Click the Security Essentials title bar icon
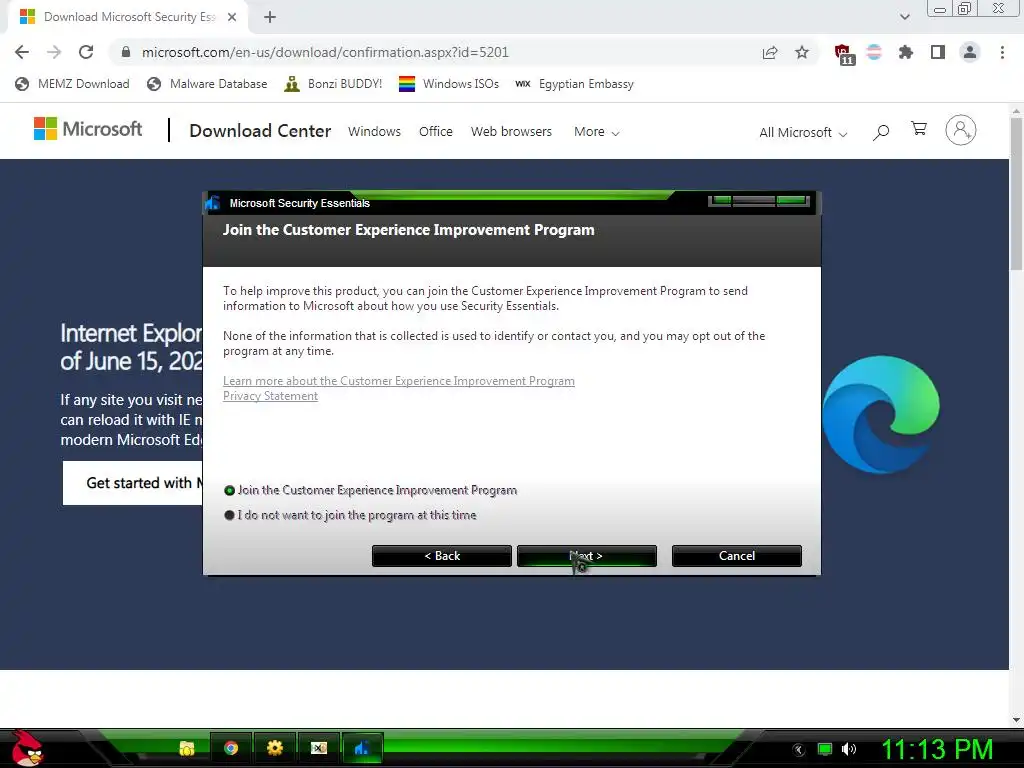1024x768 pixels. [213, 203]
